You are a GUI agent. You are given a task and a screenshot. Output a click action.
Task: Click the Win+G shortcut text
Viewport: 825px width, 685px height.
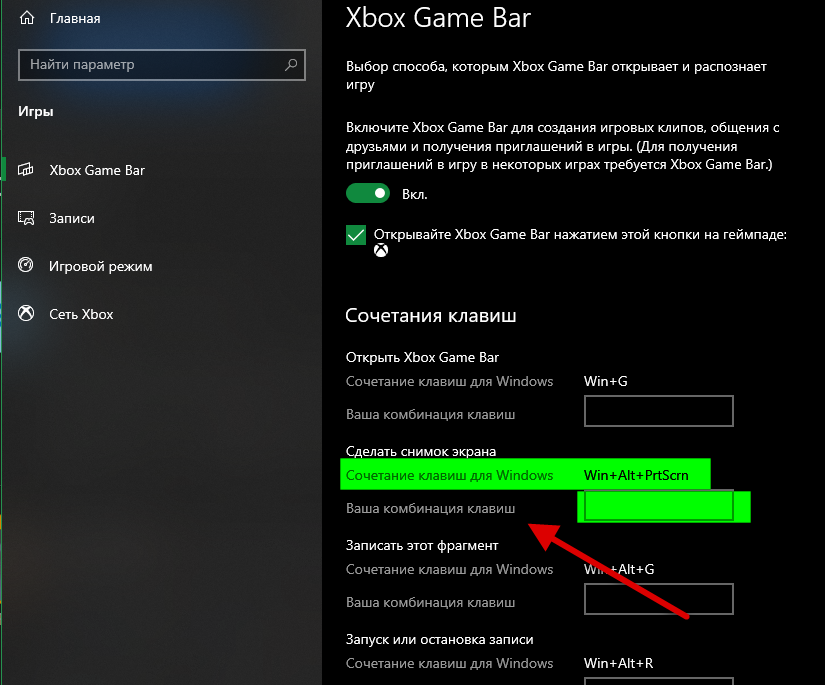606,381
